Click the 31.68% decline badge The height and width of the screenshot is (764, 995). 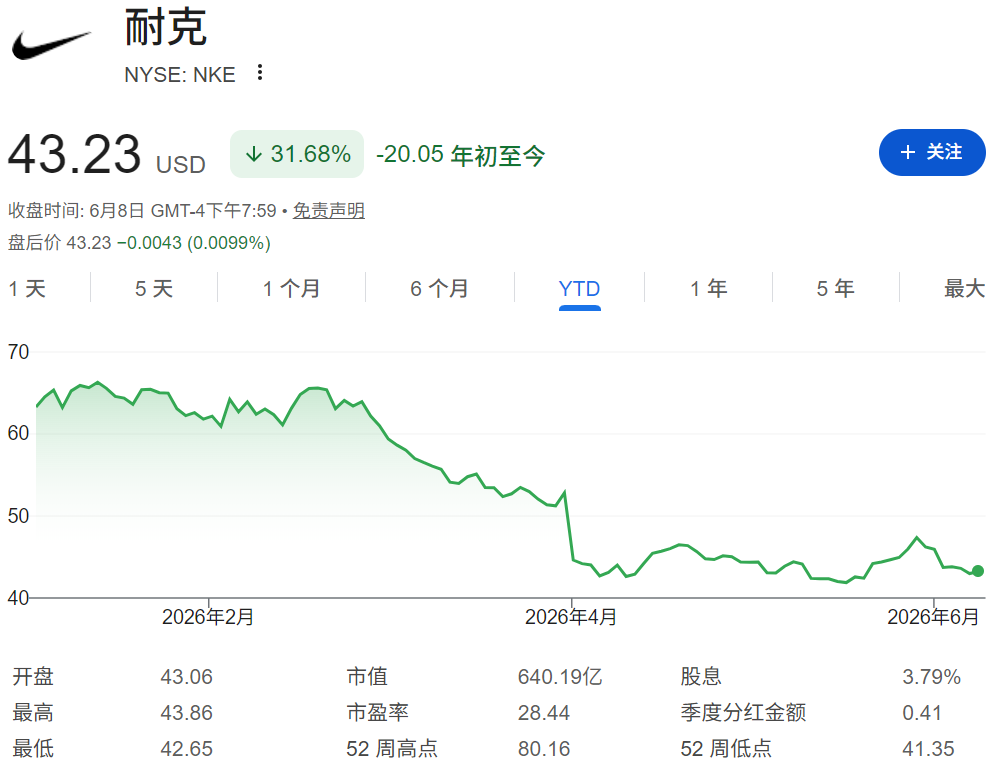[297, 154]
